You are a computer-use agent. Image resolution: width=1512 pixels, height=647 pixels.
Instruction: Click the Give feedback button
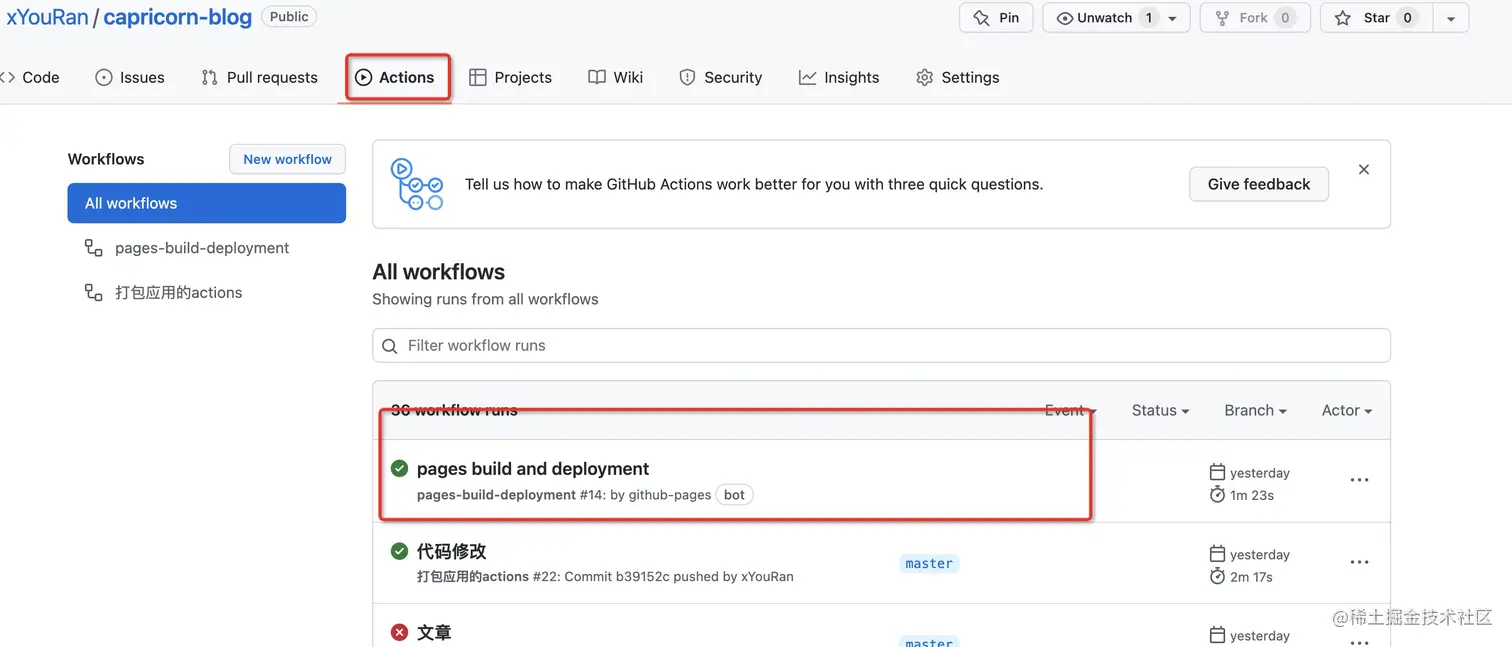(x=1259, y=184)
